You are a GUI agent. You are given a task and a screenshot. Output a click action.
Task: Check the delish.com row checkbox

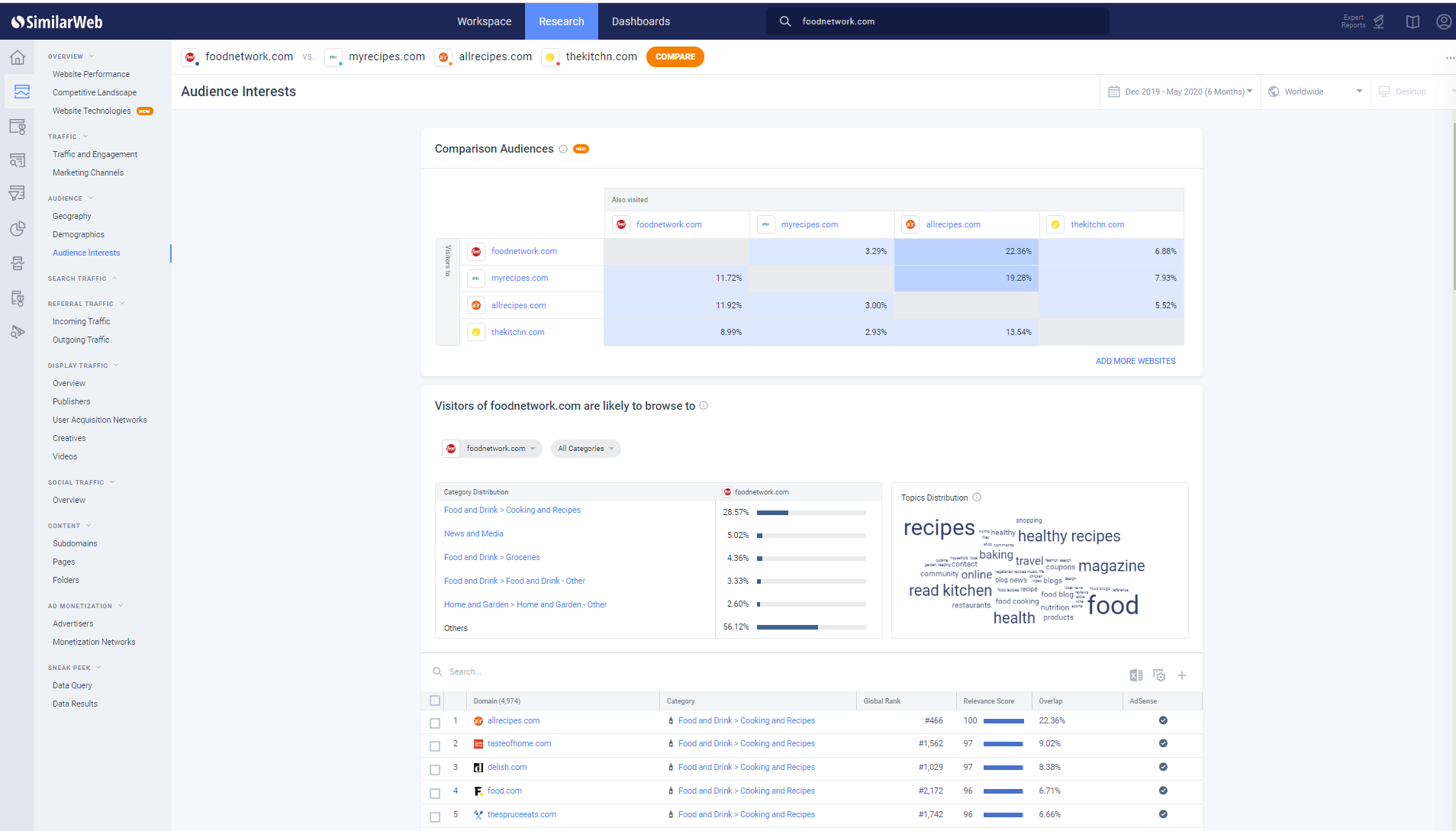435,770
